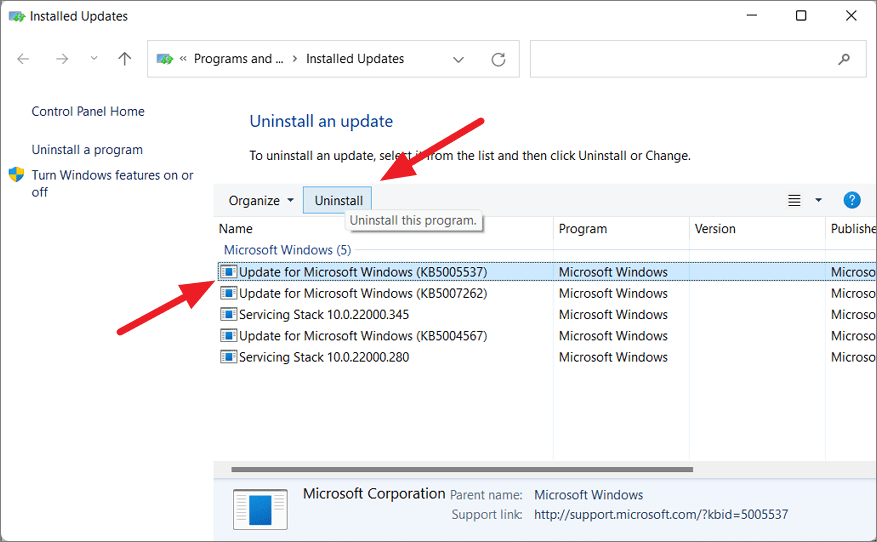The image size is (877, 542).
Task: Go up one folder level
Action: tap(125, 59)
